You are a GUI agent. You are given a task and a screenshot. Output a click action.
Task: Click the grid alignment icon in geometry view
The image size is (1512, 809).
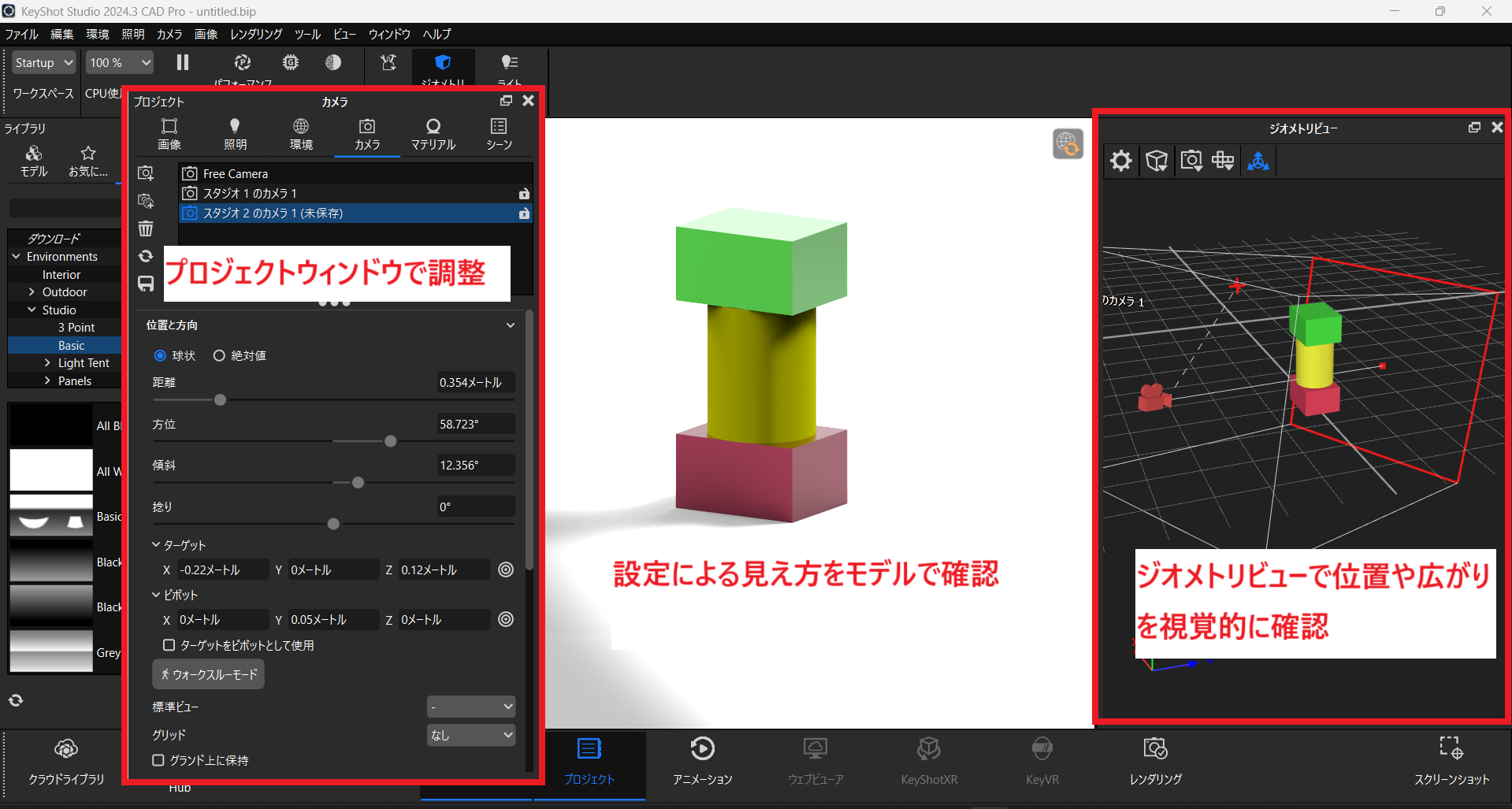1223,161
